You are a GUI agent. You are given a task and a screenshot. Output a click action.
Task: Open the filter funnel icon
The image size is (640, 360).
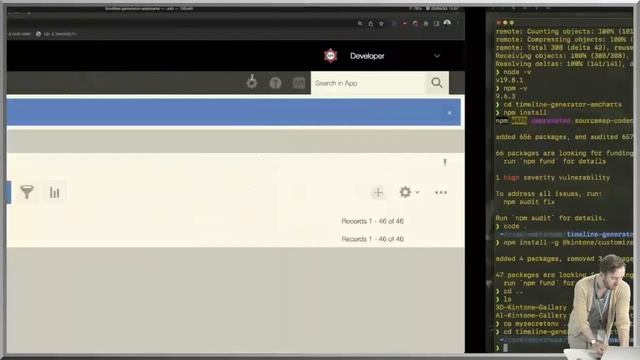(x=27, y=192)
